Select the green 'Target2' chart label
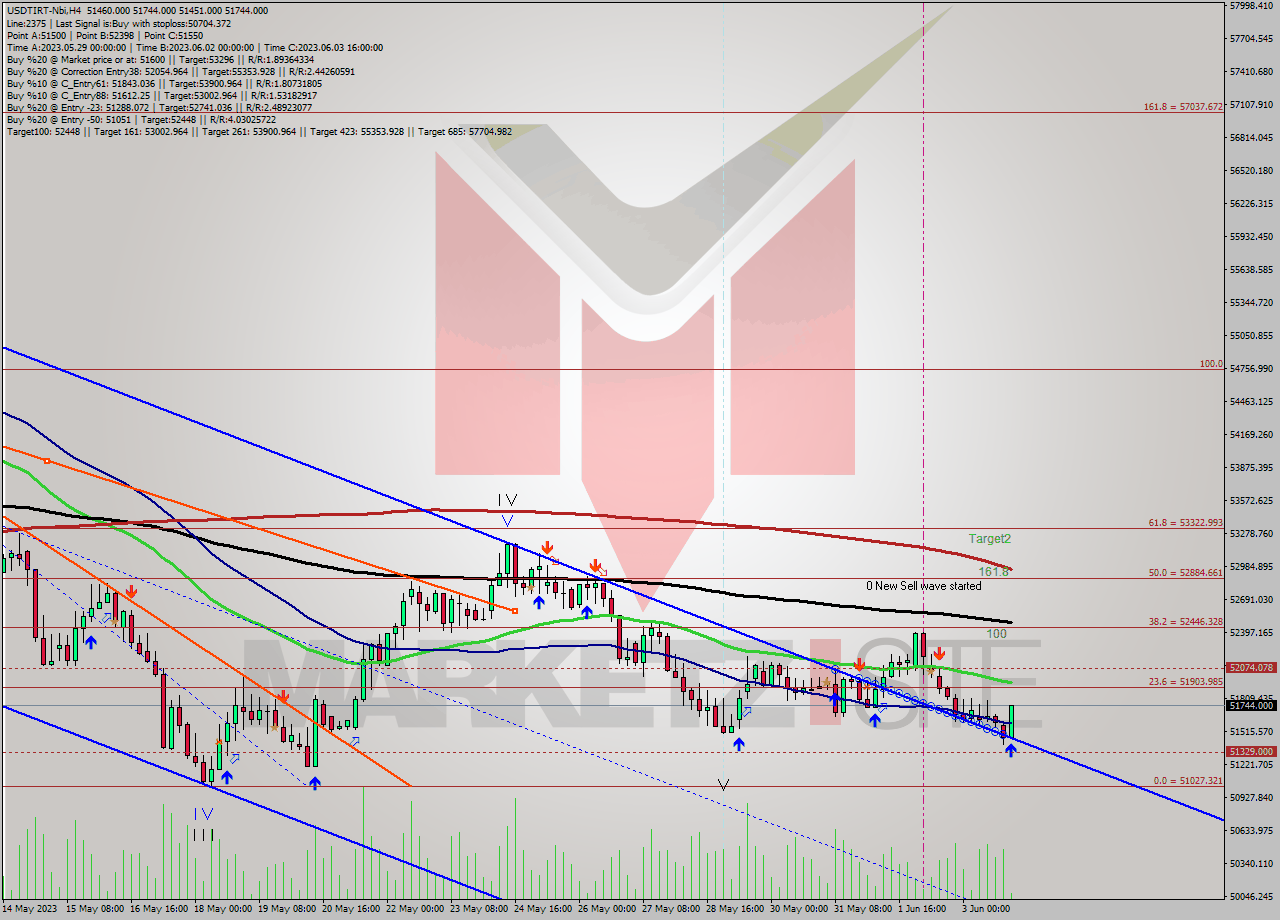The width and height of the screenshot is (1280, 920). coord(989,539)
